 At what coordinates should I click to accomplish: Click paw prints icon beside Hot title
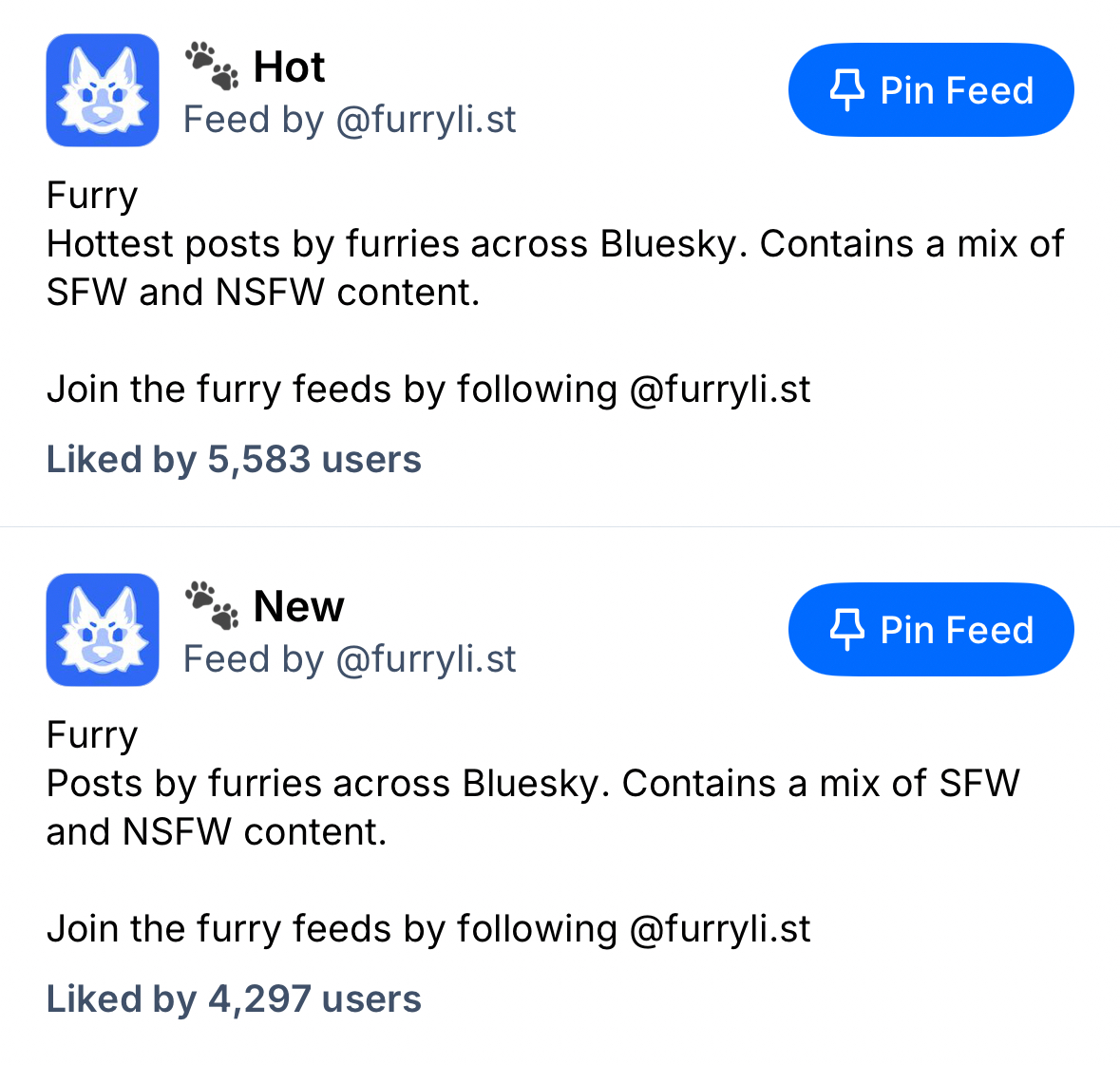(x=211, y=65)
